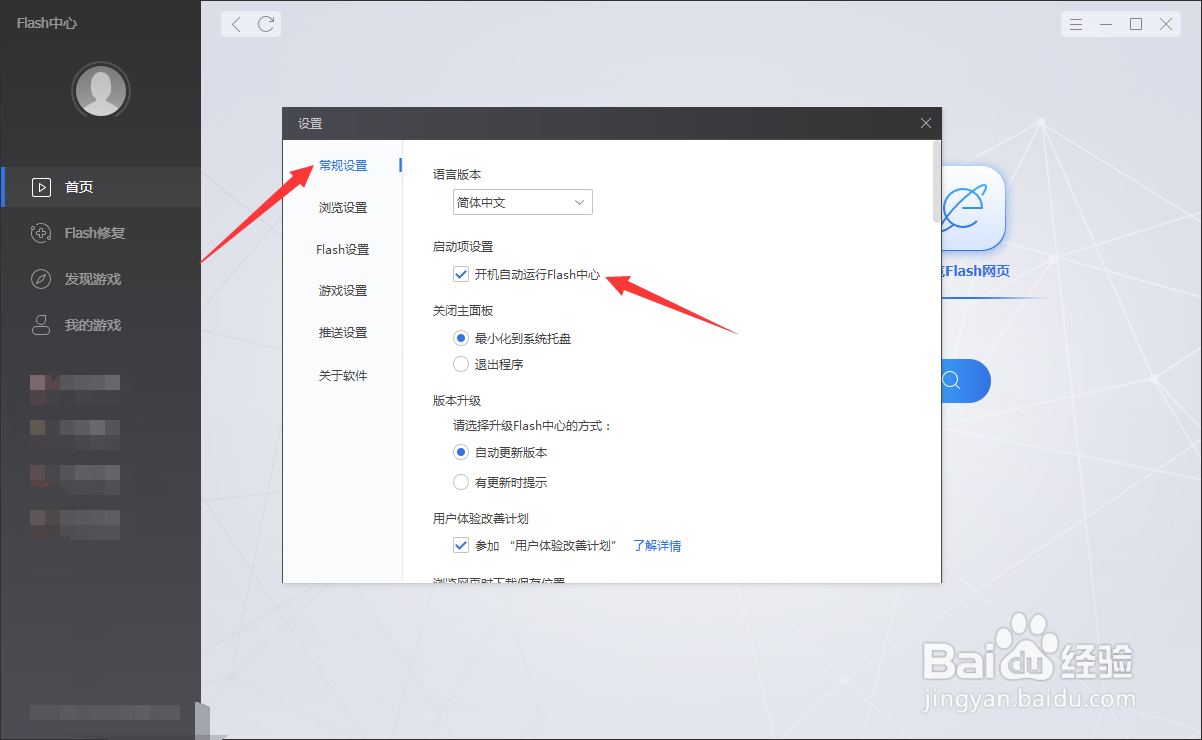
Task: Click the user avatar icon
Action: pos(101,91)
